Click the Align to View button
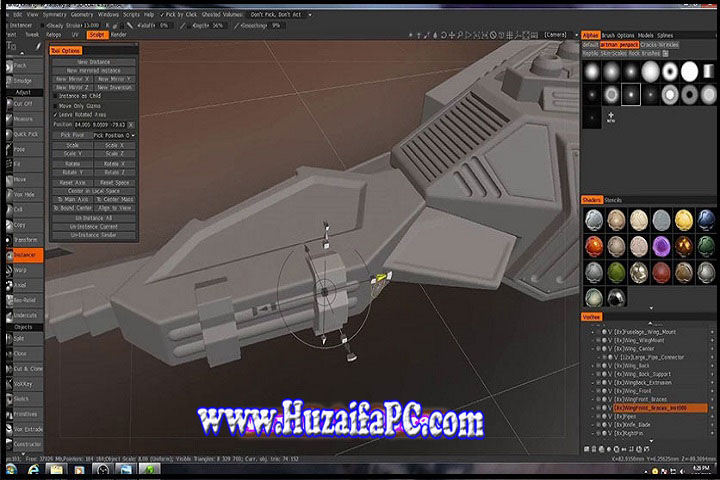 click(x=115, y=208)
